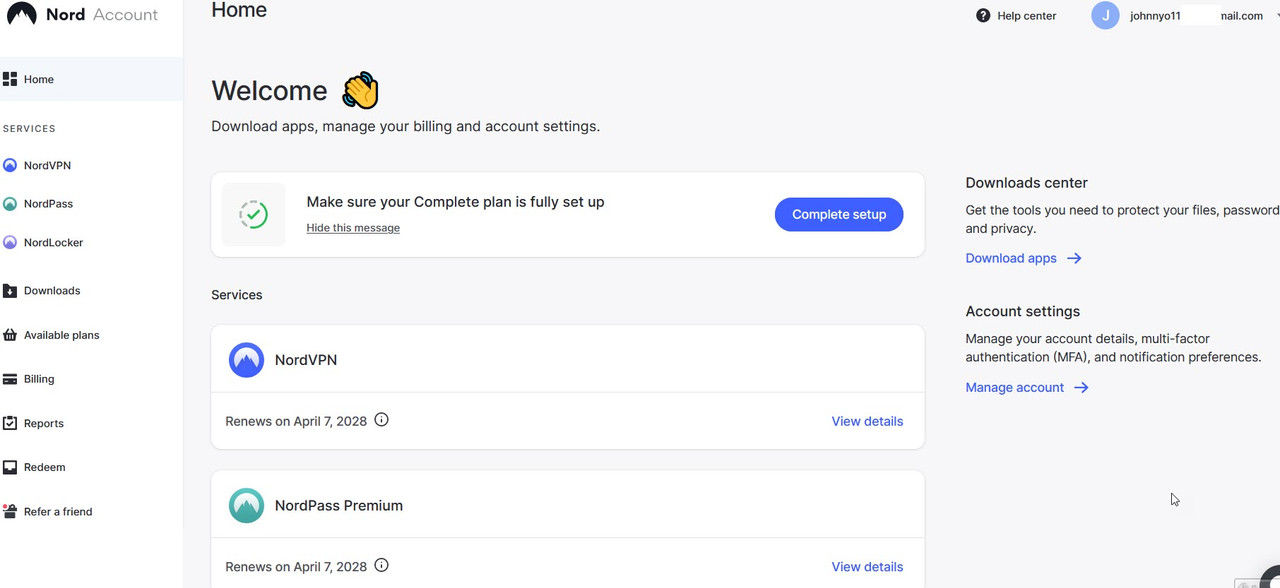Open NordPass in the sidebar
Image resolution: width=1280 pixels, height=588 pixels.
point(48,204)
